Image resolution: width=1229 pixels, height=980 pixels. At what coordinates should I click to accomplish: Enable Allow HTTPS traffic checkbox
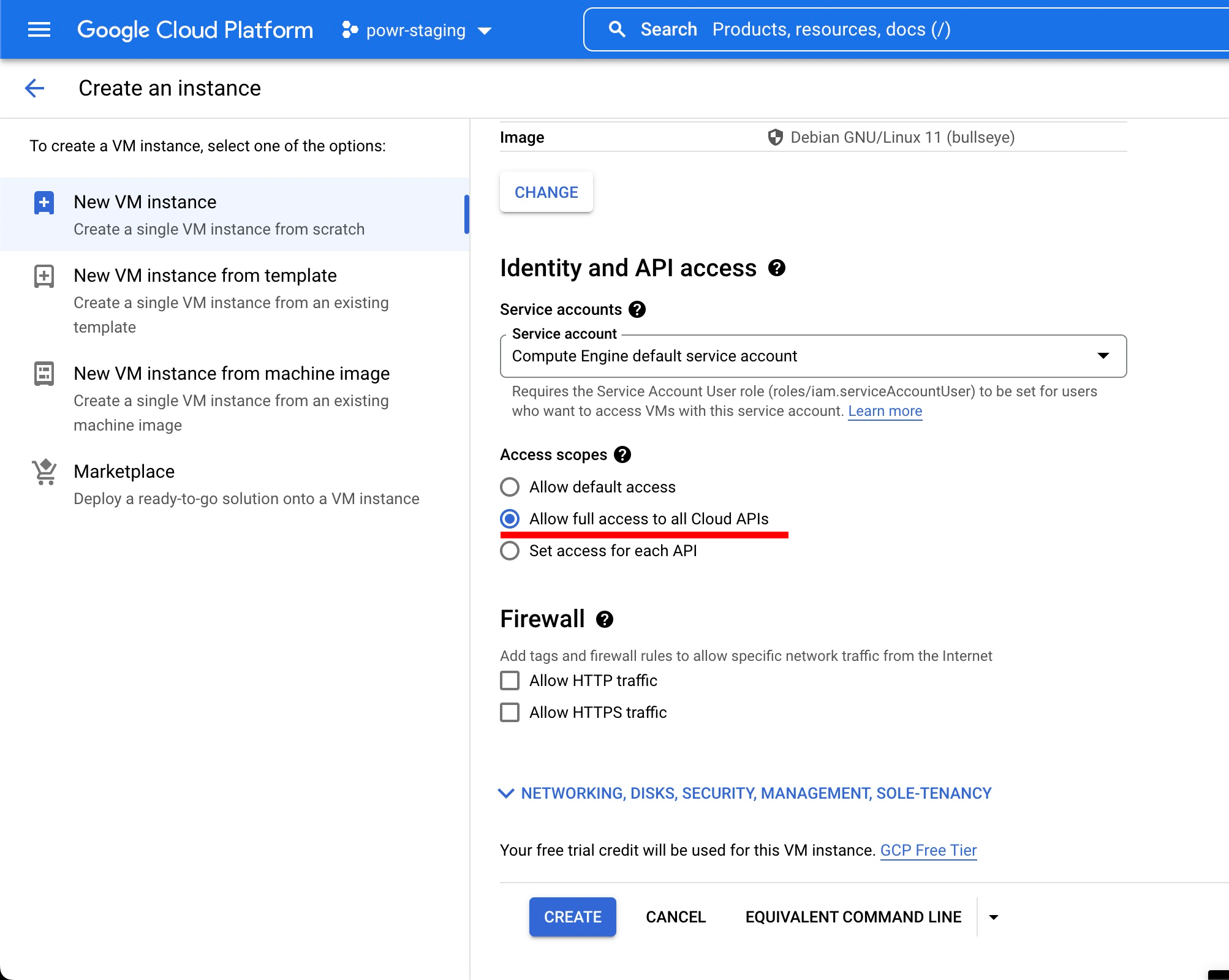(510, 712)
